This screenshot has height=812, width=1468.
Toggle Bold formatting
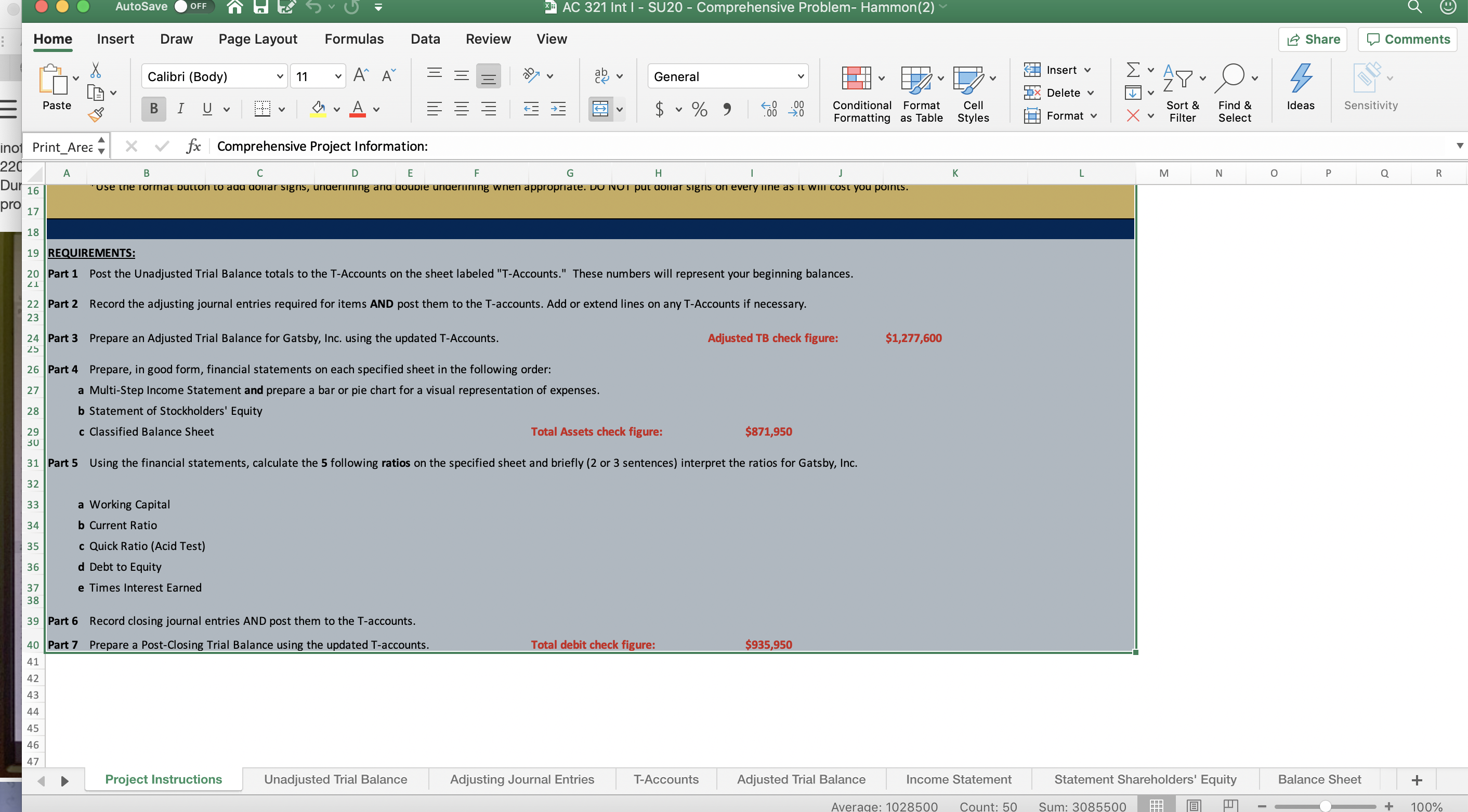153,109
